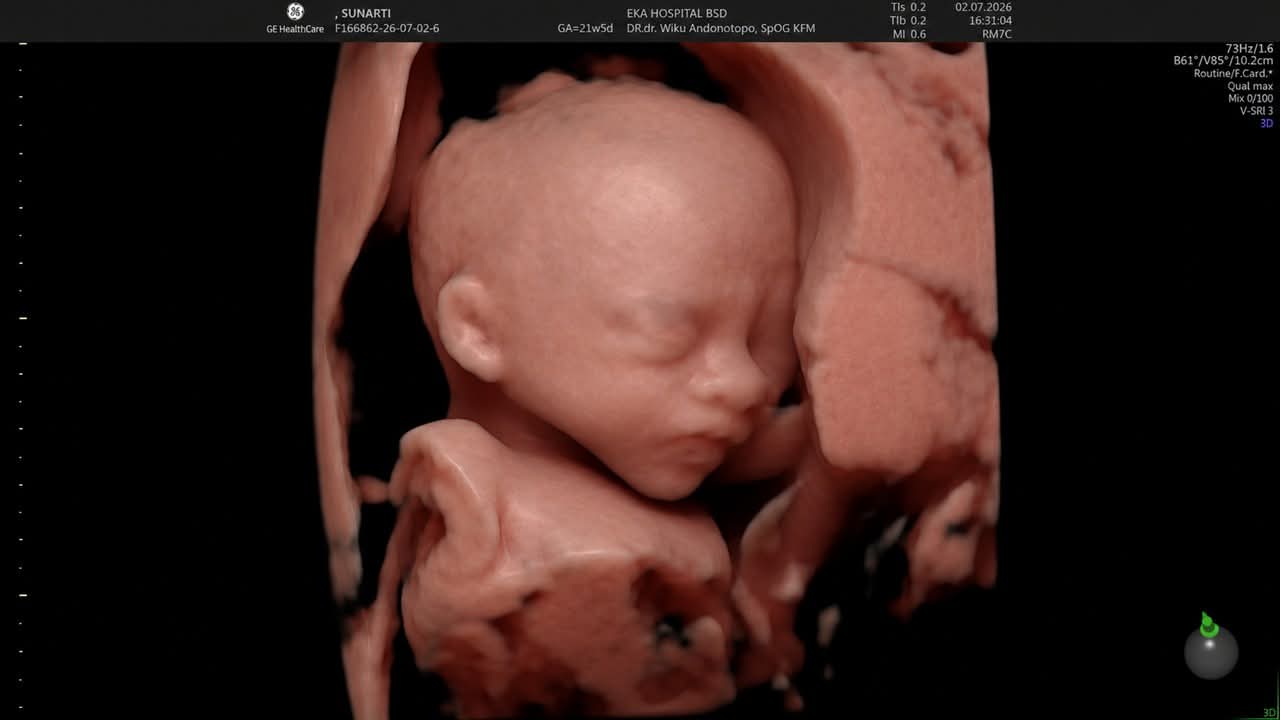The width and height of the screenshot is (1280, 720).
Task: Click patient ID F166862-26-07-02-6
Action: tap(387, 29)
